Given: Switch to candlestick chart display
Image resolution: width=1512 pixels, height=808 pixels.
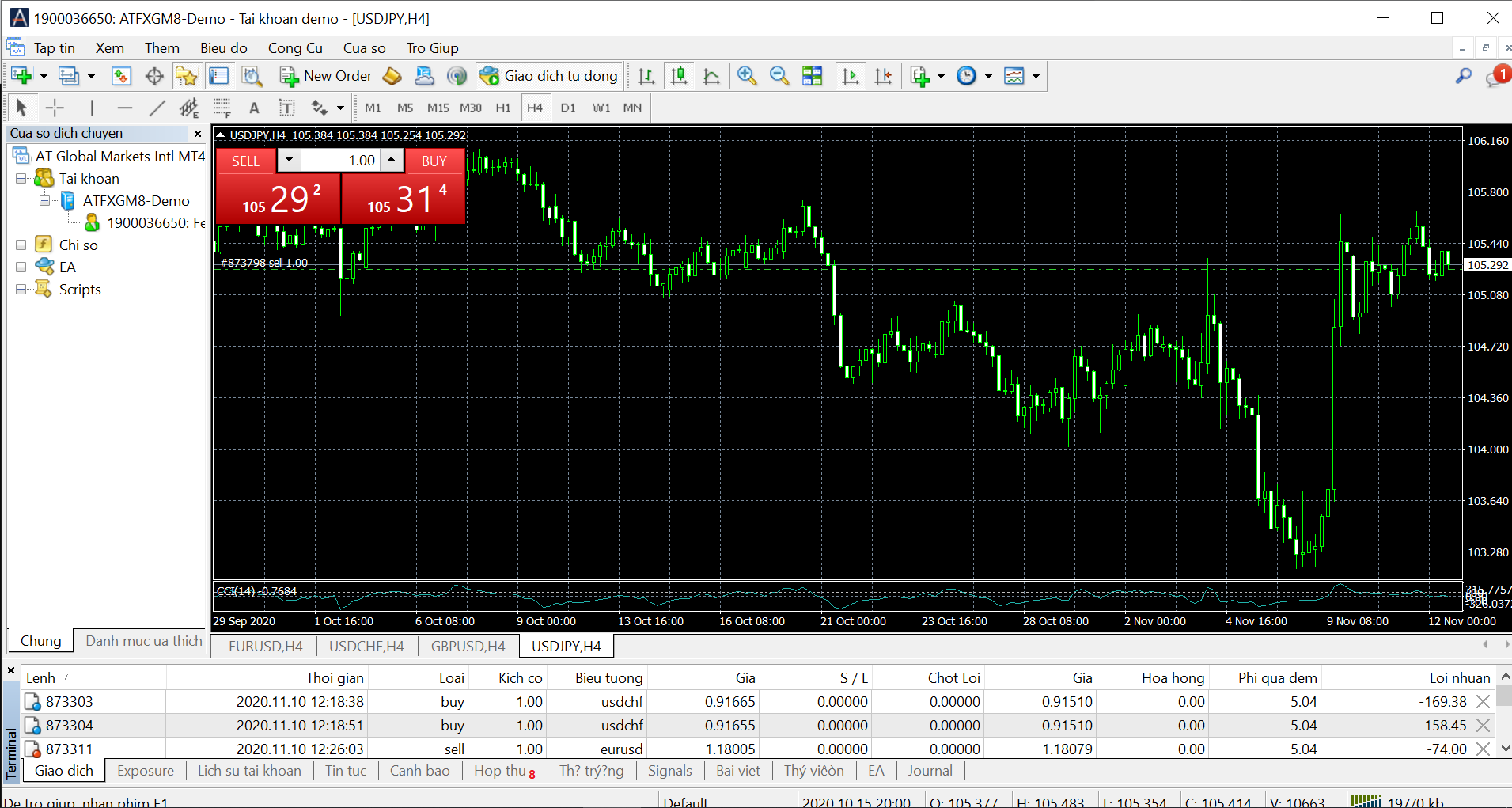Looking at the screenshot, I should [679, 76].
